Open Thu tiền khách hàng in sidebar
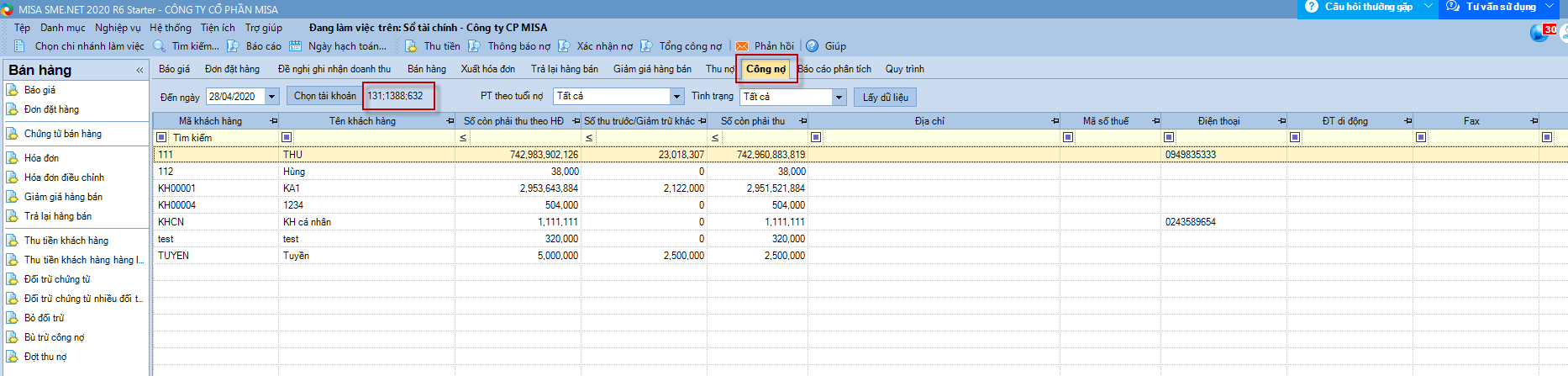Image resolution: width=1568 pixels, height=376 pixels. [x=66, y=241]
